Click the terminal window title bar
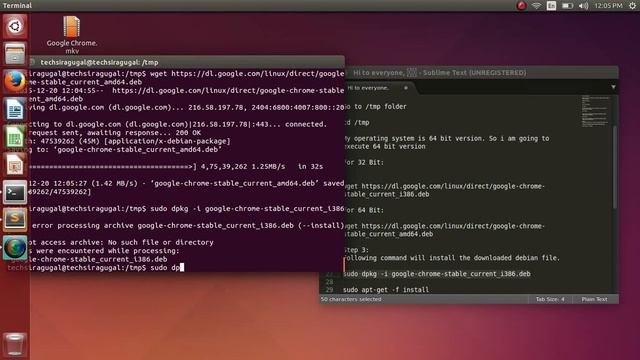Viewport: 640px width, 360px height. click(x=187, y=62)
